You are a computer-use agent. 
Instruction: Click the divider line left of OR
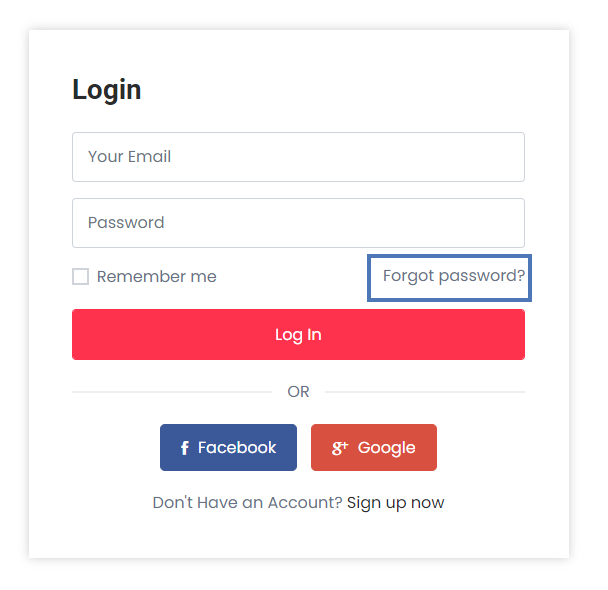tap(170, 392)
